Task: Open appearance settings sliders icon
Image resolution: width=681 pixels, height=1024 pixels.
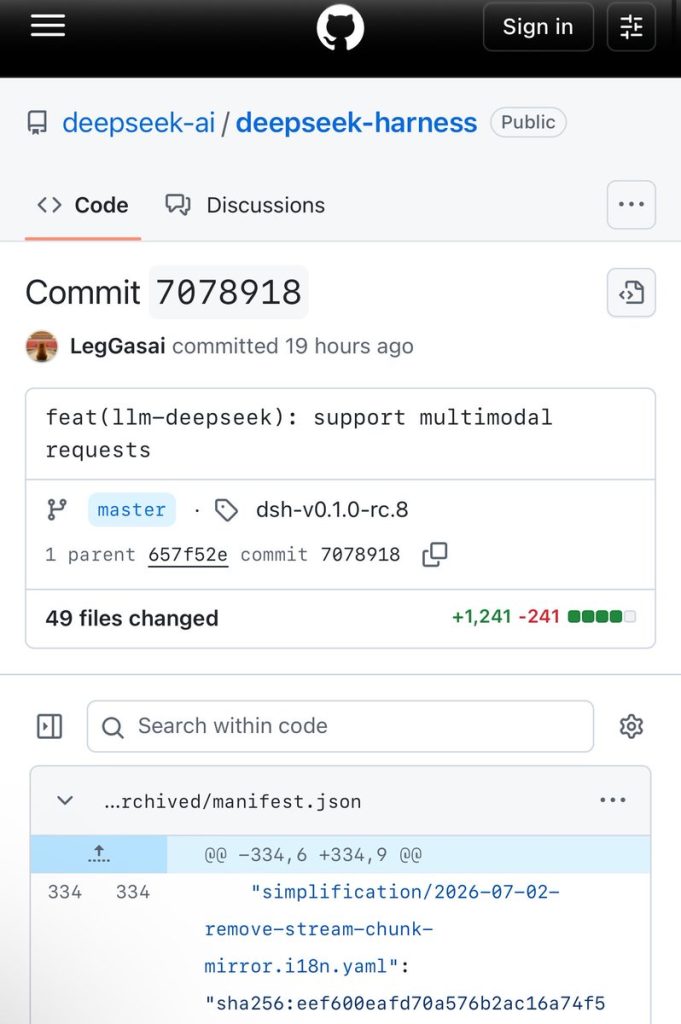Action: click(631, 27)
